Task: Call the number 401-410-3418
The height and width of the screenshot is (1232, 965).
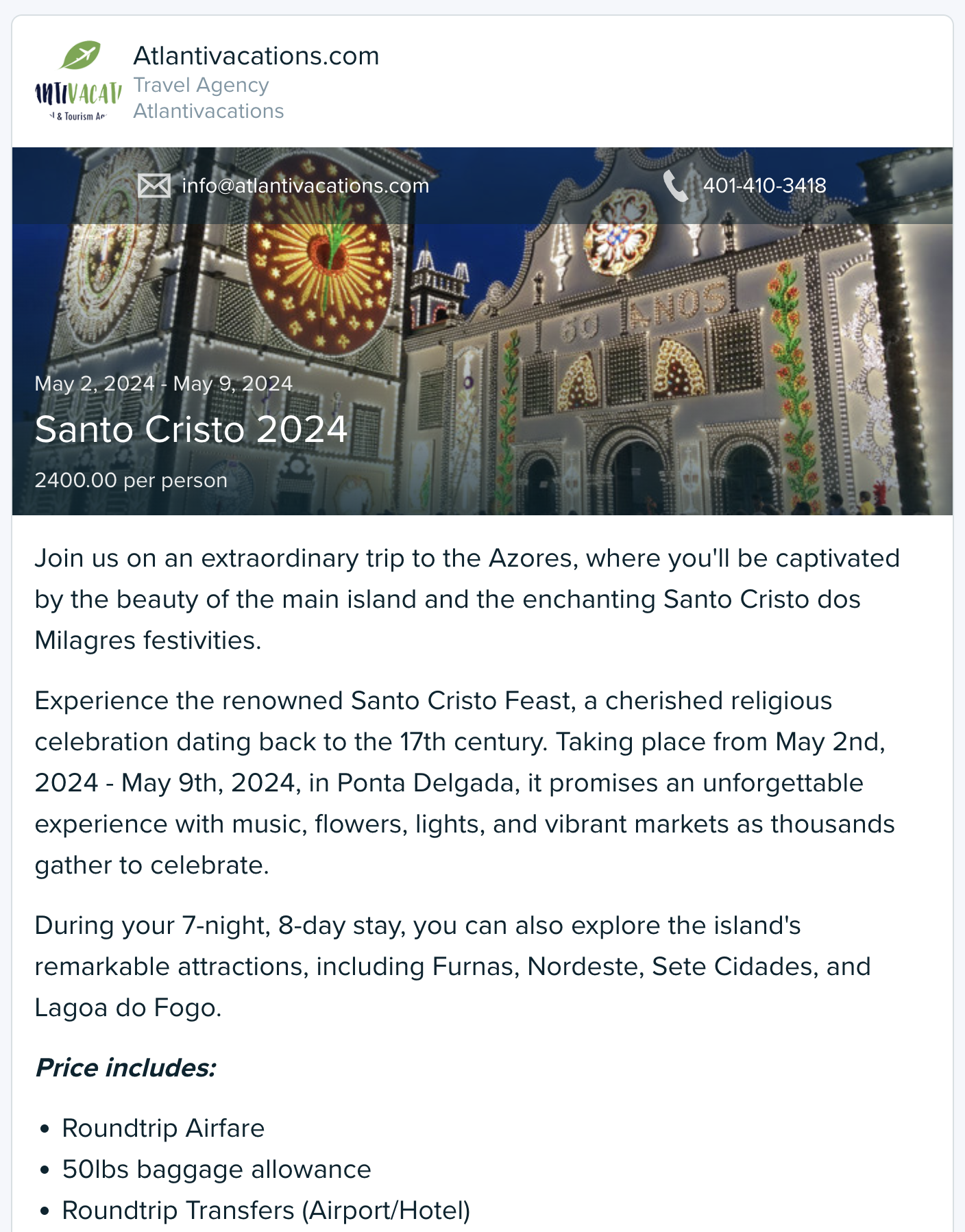Action: pos(764,186)
